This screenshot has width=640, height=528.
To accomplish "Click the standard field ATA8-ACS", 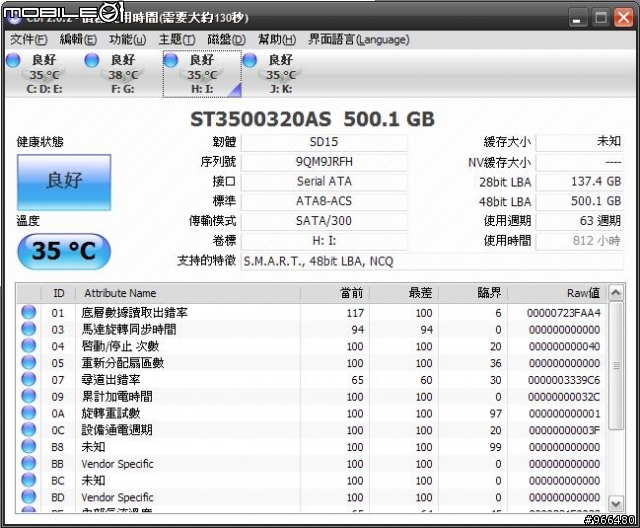I will click(x=324, y=201).
